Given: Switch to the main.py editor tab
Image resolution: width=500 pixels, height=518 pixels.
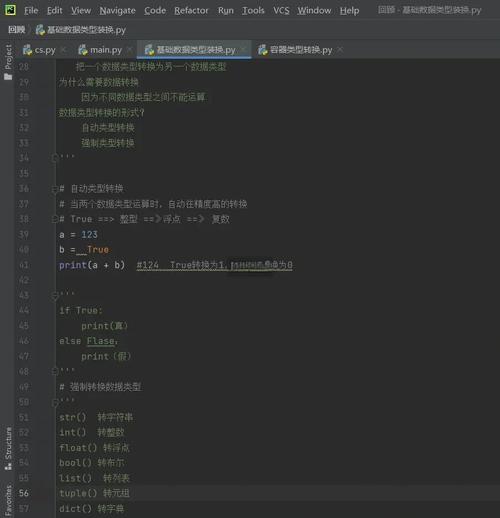Looking at the screenshot, I should point(106,50).
